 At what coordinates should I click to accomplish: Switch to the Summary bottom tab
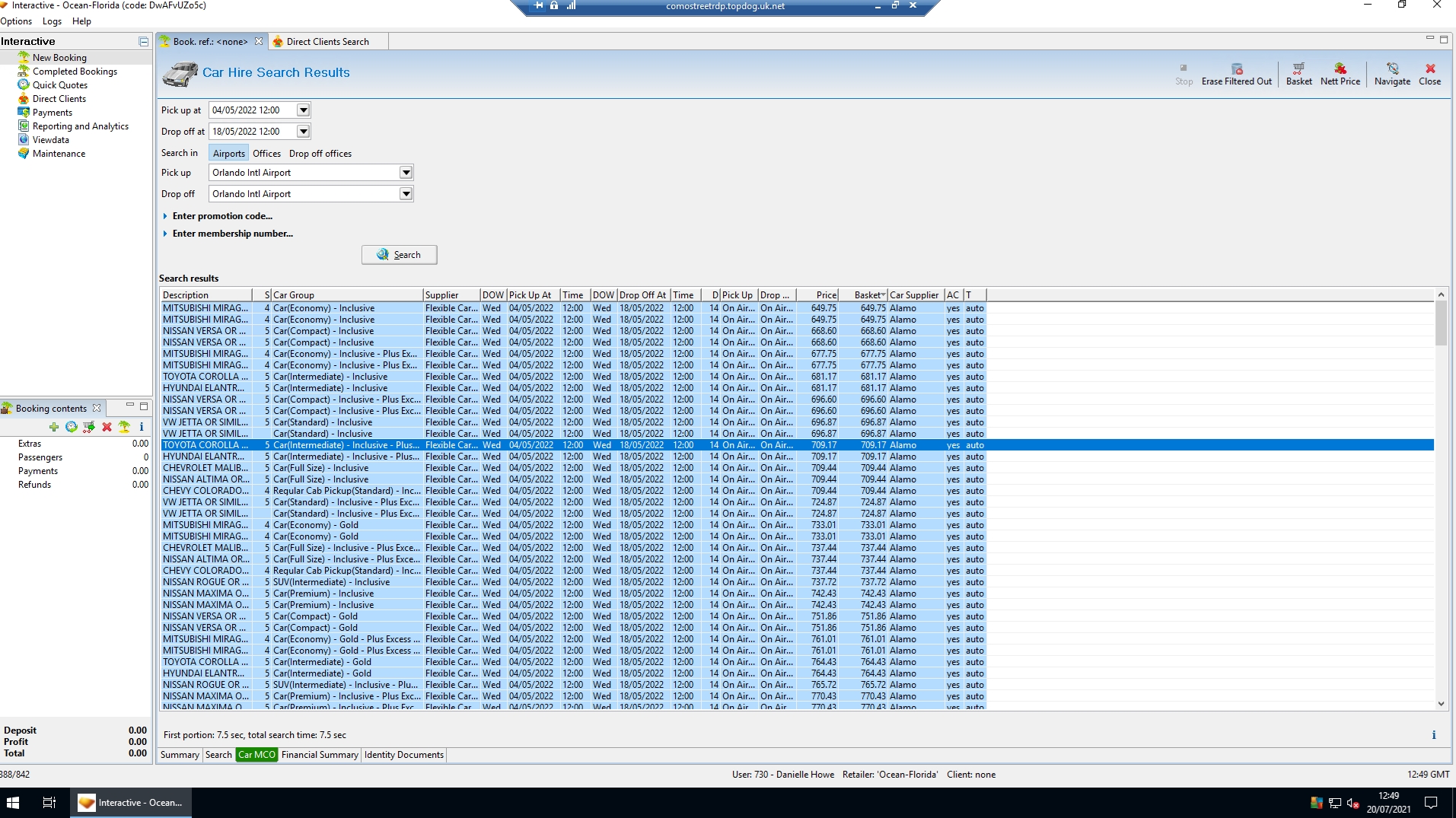[x=180, y=755]
